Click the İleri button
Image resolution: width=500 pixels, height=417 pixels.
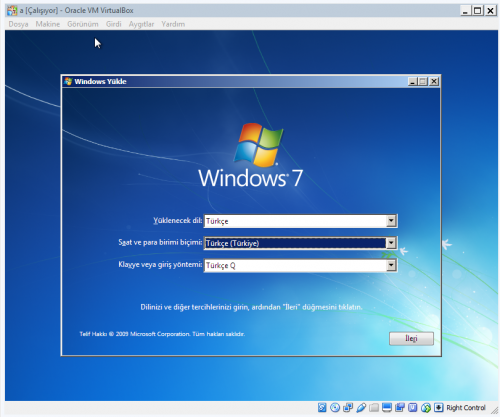(411, 338)
